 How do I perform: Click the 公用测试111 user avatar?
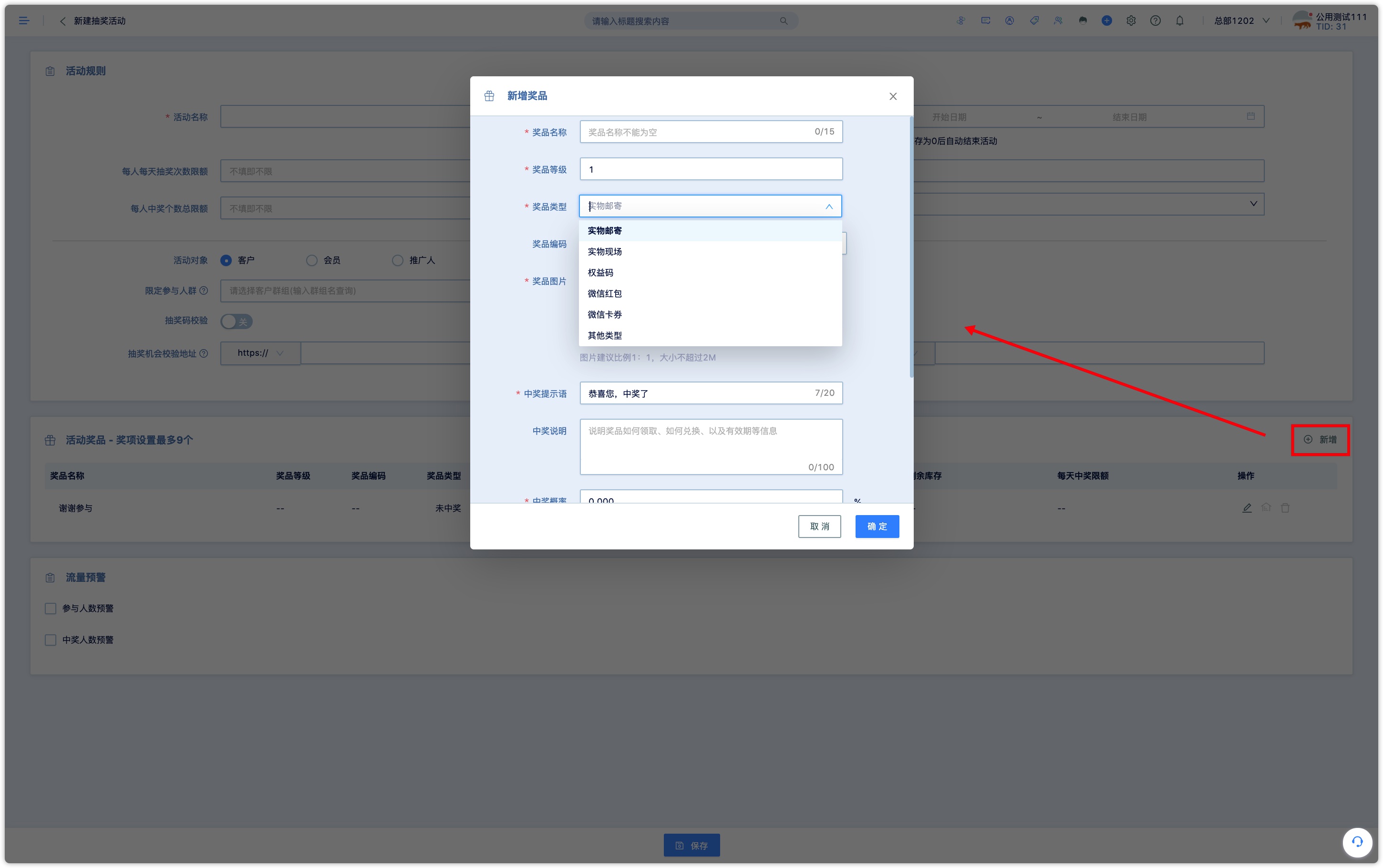[1302, 21]
